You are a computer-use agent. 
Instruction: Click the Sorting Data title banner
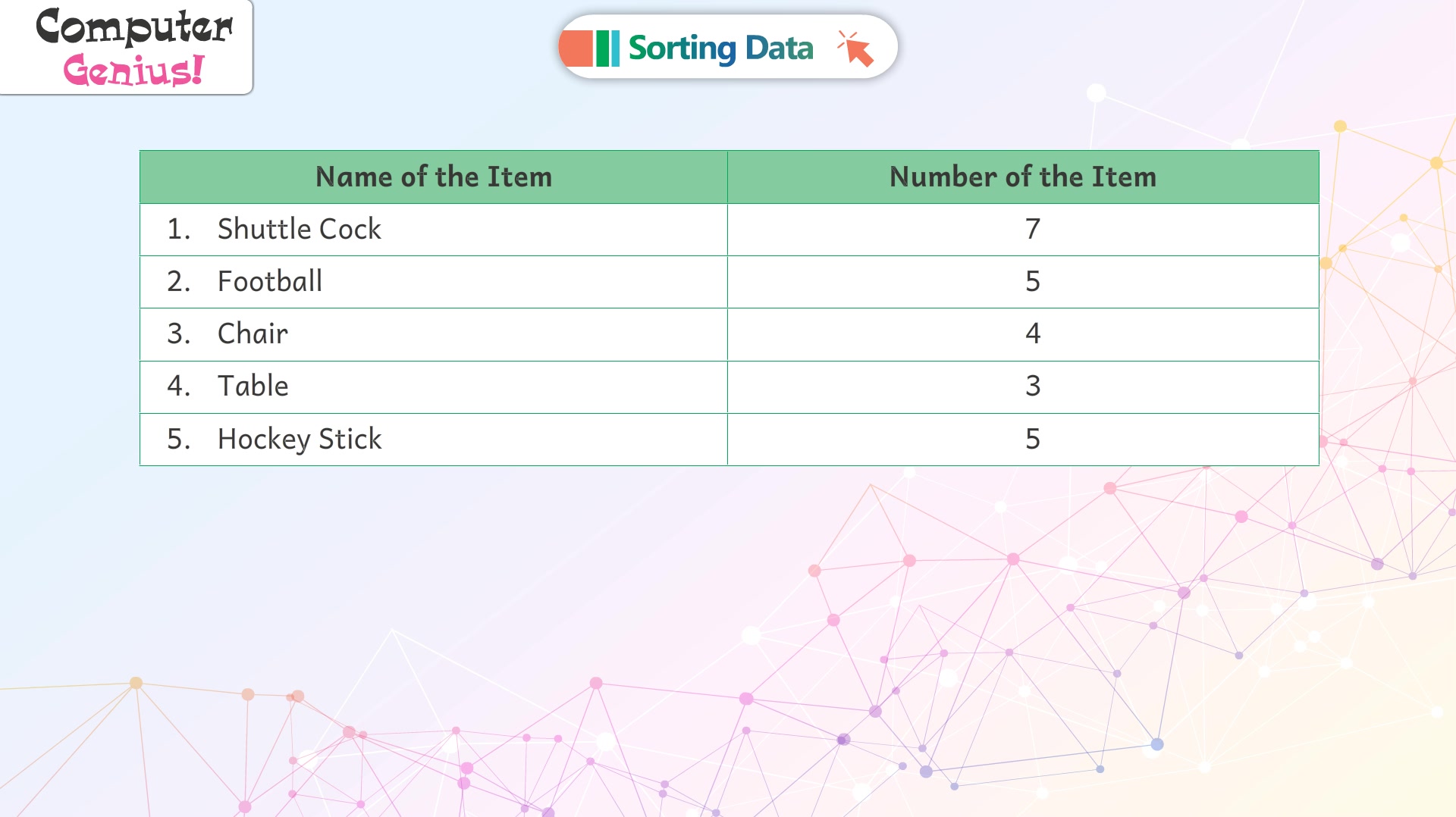pos(728,47)
